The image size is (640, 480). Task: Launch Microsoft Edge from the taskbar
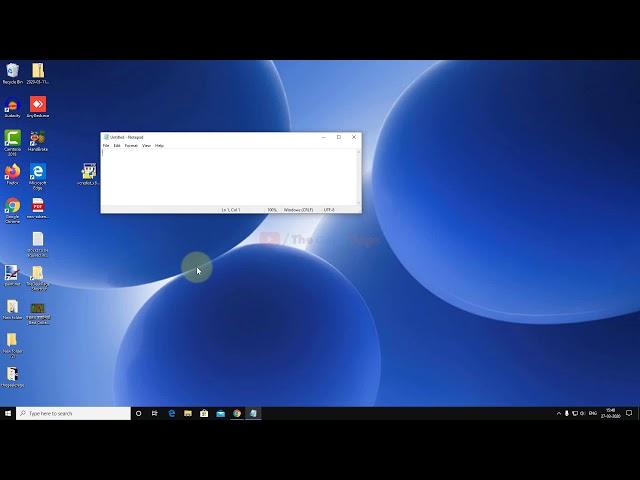171,413
